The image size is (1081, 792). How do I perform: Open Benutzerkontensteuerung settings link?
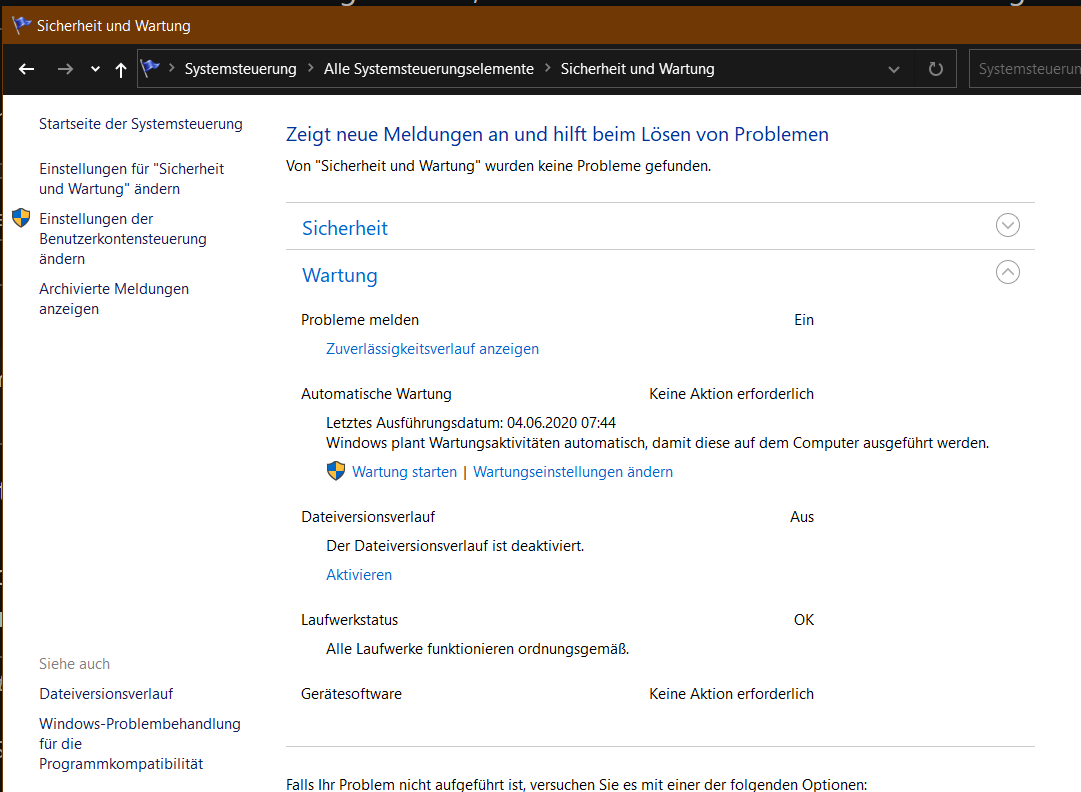coord(123,238)
